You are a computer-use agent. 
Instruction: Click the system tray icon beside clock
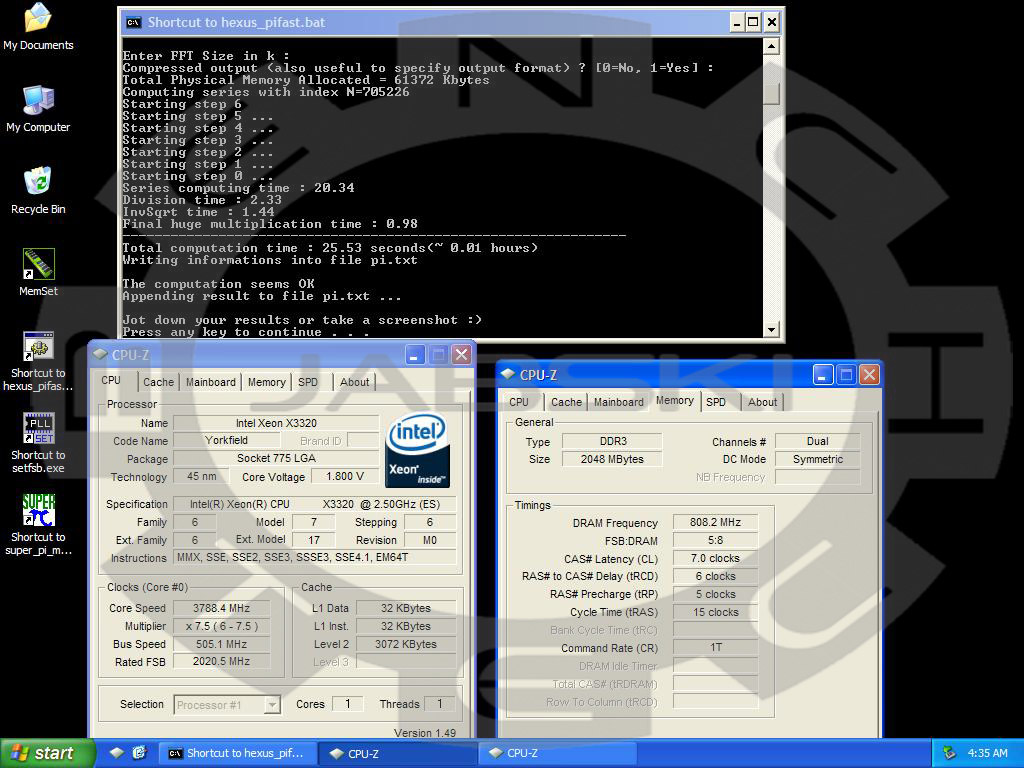[x=949, y=753]
